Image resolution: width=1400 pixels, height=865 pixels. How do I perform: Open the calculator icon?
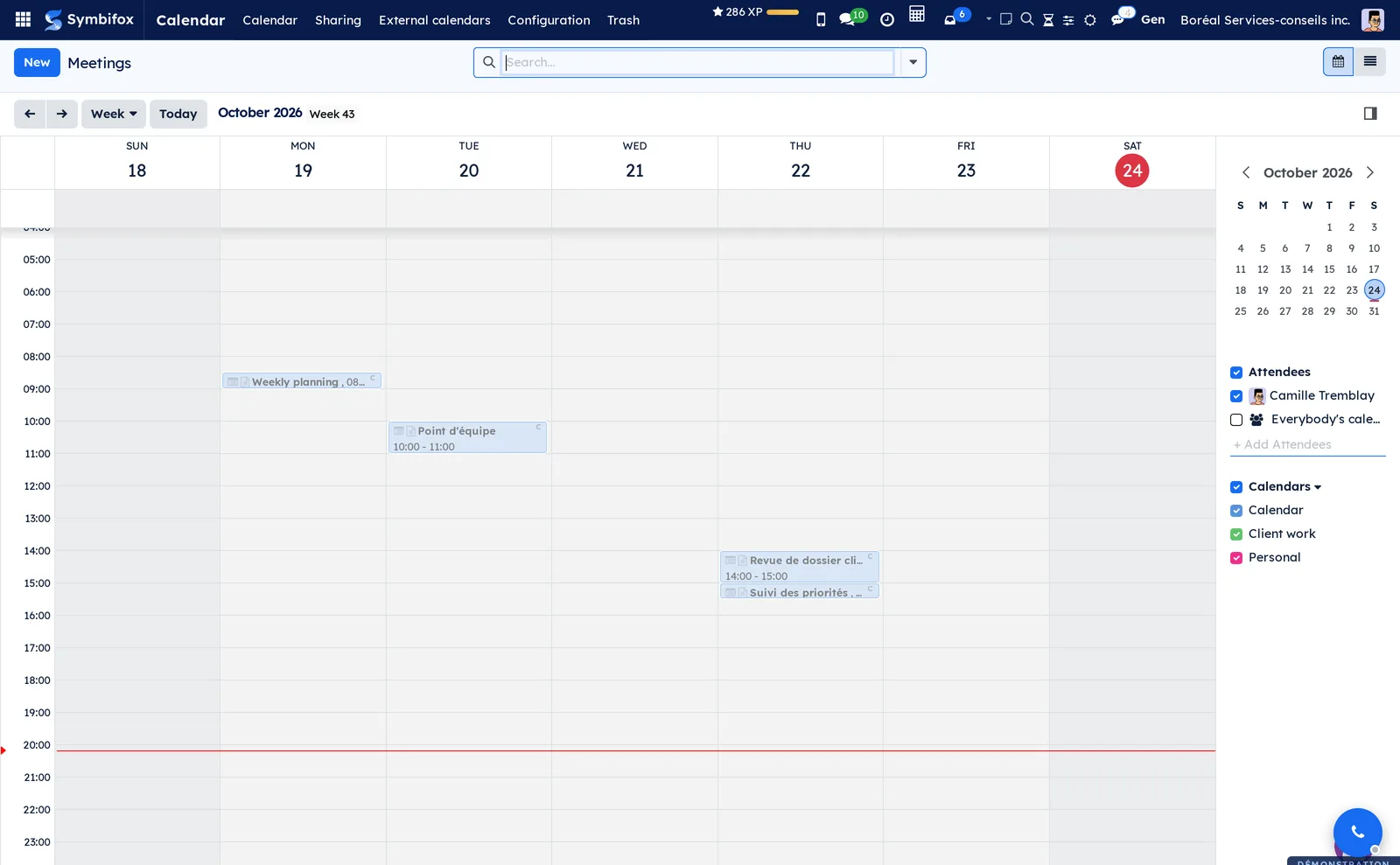click(x=917, y=14)
